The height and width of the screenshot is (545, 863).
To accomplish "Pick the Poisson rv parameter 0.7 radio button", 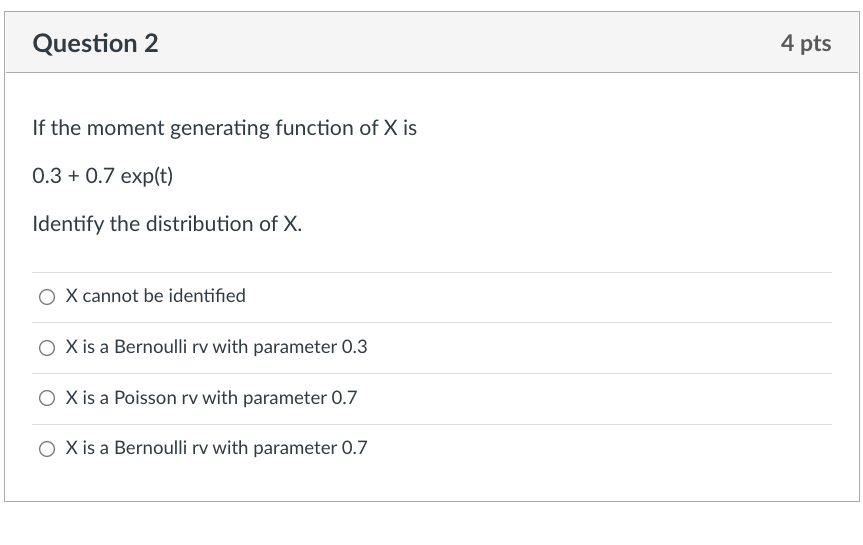I will [47, 398].
